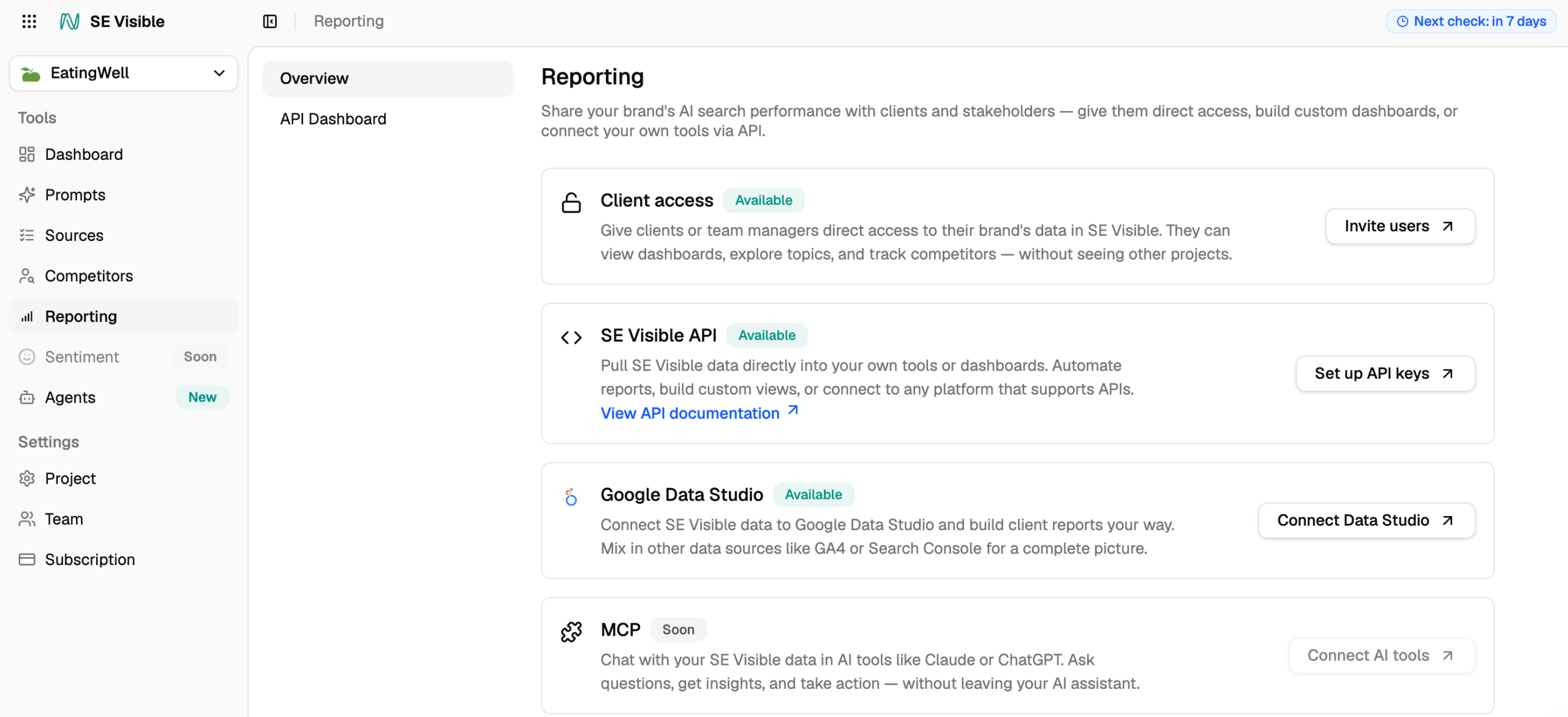Expand the EatingWell project dropdown
This screenshot has width=1568, height=717.
click(124, 73)
